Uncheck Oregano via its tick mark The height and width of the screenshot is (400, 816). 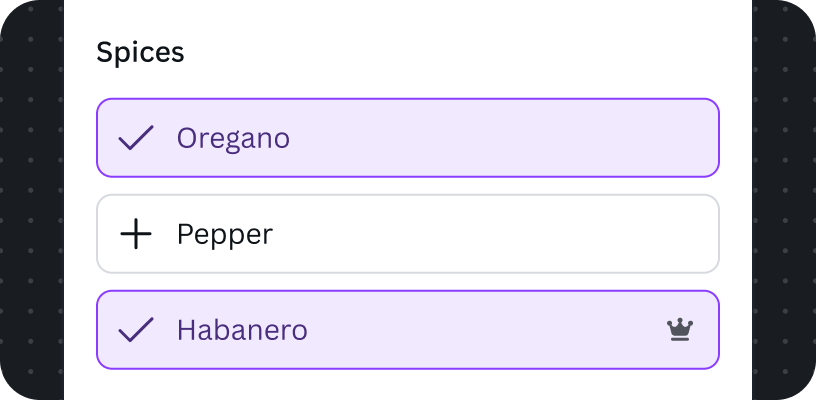(x=136, y=138)
